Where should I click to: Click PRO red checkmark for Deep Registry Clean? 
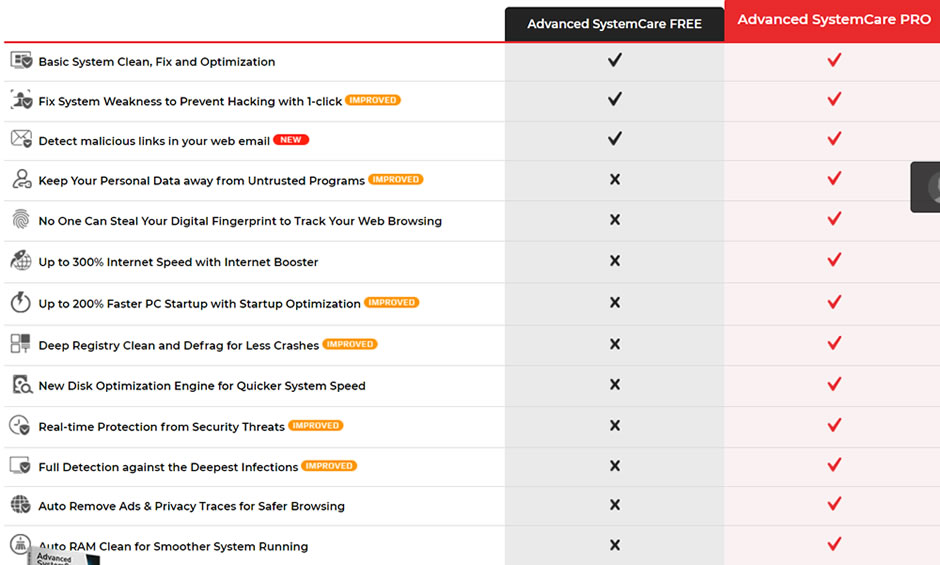click(834, 343)
